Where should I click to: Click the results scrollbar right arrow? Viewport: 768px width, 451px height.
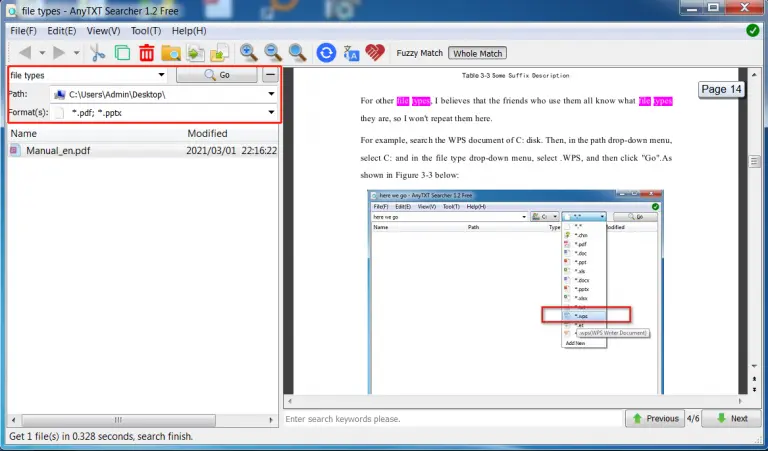271,420
